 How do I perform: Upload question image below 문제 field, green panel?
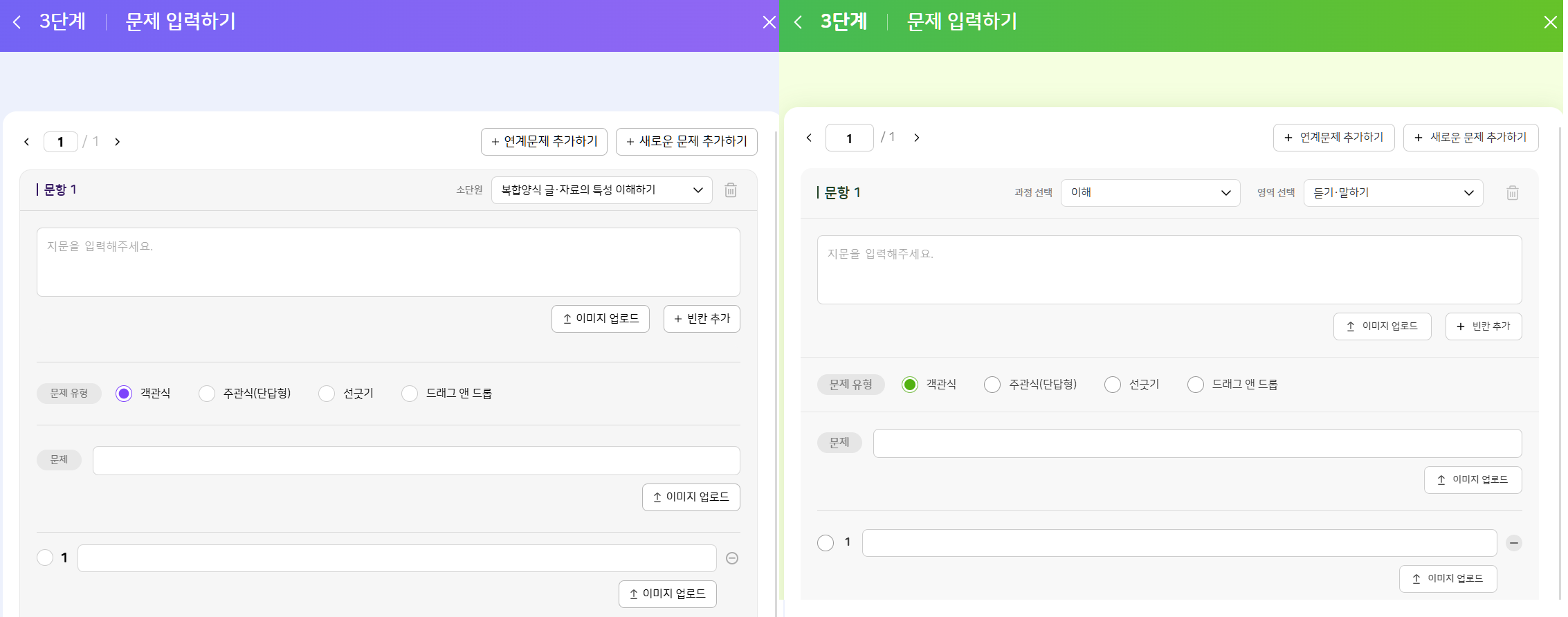pyautogui.click(x=1473, y=480)
